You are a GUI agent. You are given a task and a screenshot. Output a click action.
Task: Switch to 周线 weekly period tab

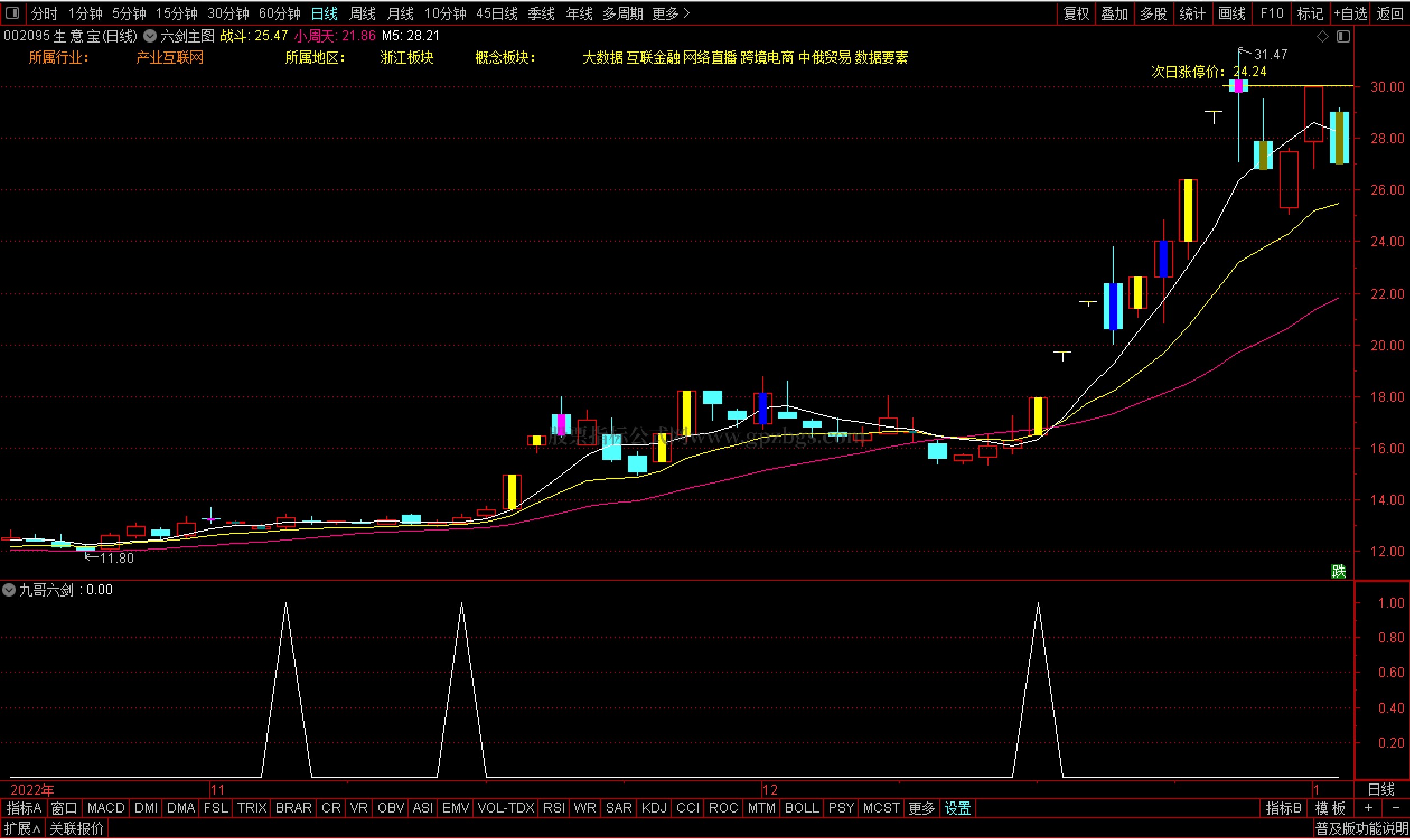pyautogui.click(x=362, y=13)
